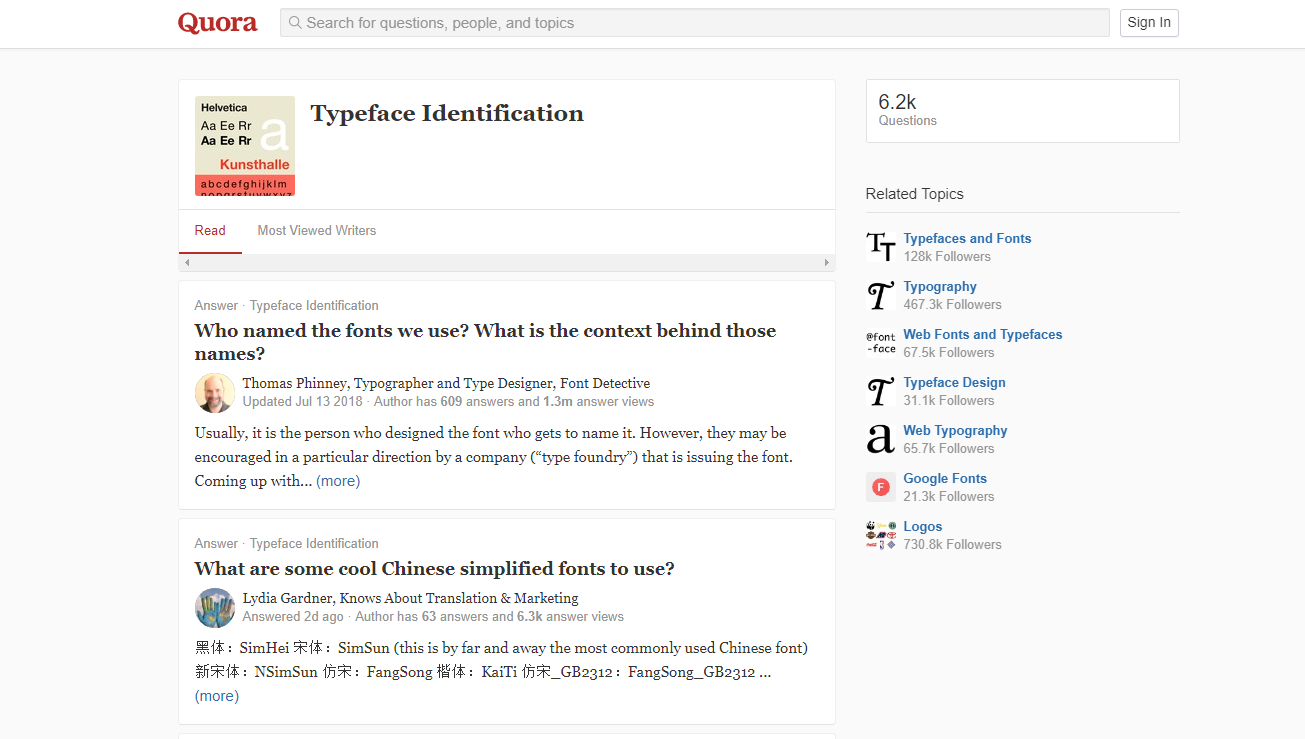Expand the font naming answer with (more)
Viewport: 1305px width, 739px height.
(338, 481)
